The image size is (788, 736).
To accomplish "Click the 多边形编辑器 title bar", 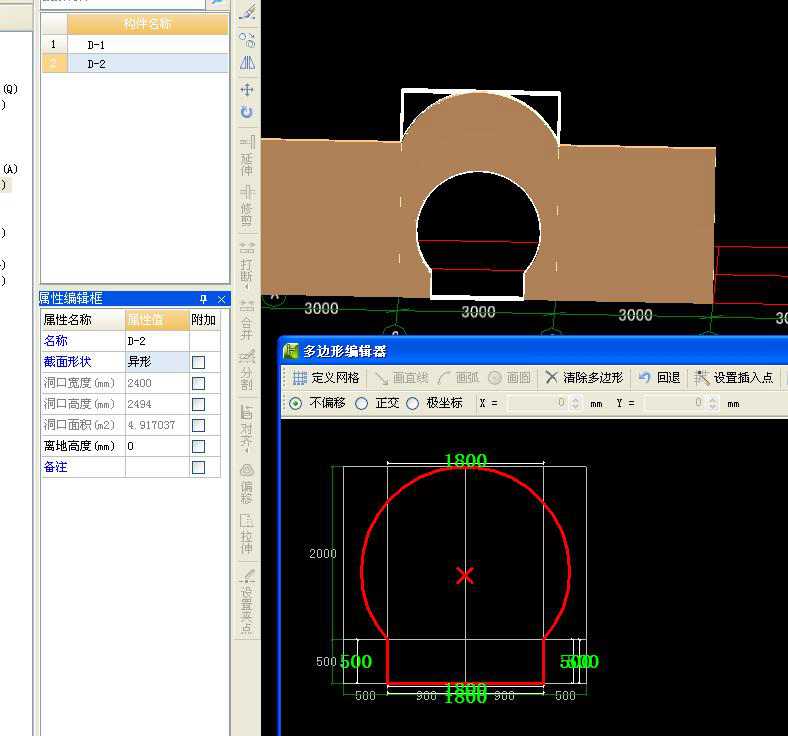I will tap(534, 351).
